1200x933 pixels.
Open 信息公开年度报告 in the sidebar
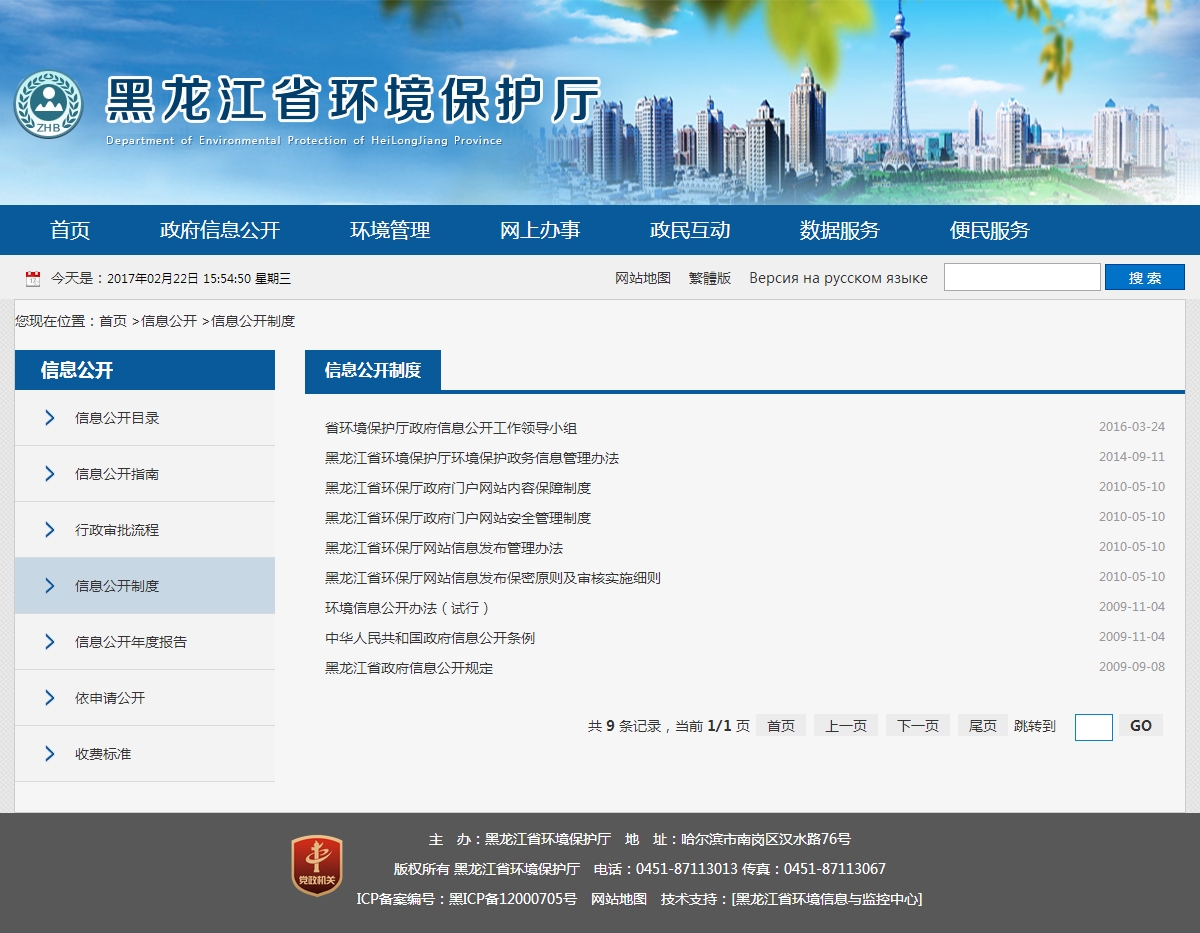(130, 642)
